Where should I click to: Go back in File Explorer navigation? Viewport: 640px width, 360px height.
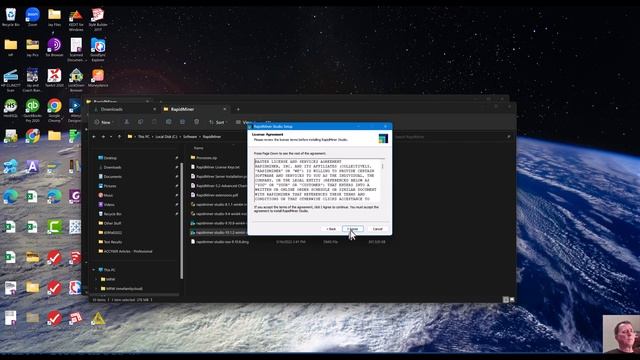tap(94, 137)
